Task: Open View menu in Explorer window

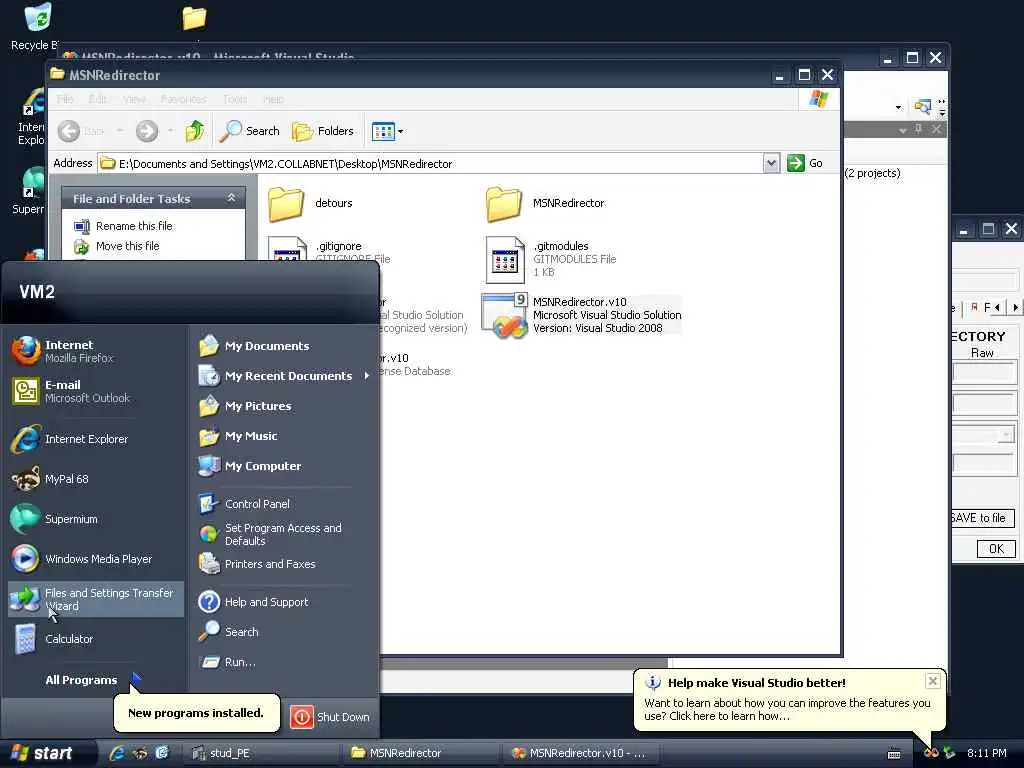Action: point(134,99)
